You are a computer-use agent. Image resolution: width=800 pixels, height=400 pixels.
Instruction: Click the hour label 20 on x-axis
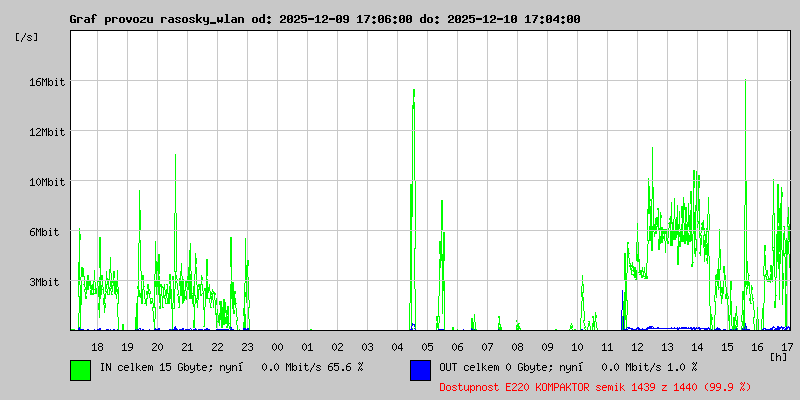click(157, 347)
